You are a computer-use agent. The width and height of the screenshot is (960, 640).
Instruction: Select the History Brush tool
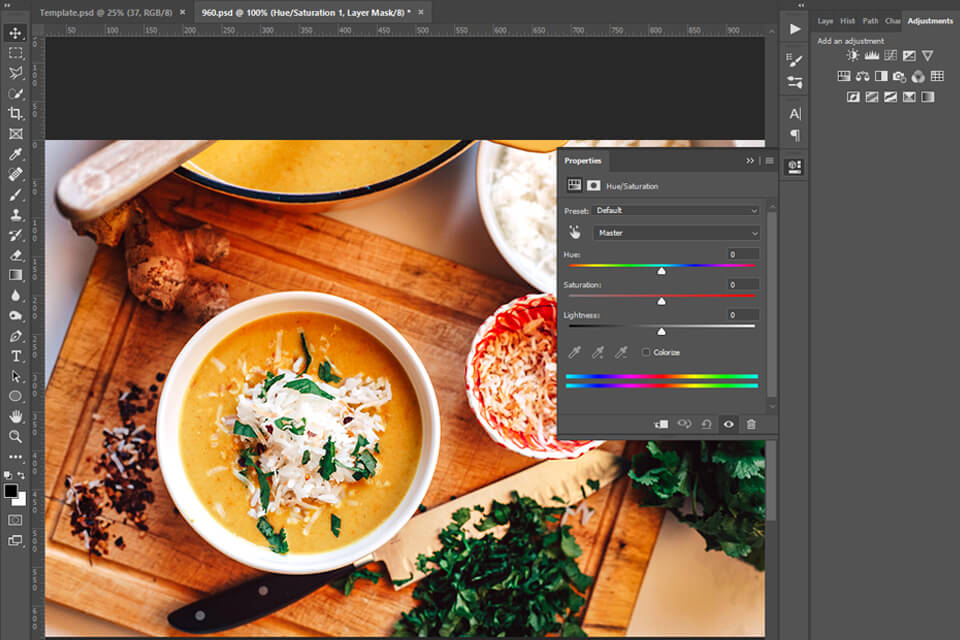[x=15, y=235]
